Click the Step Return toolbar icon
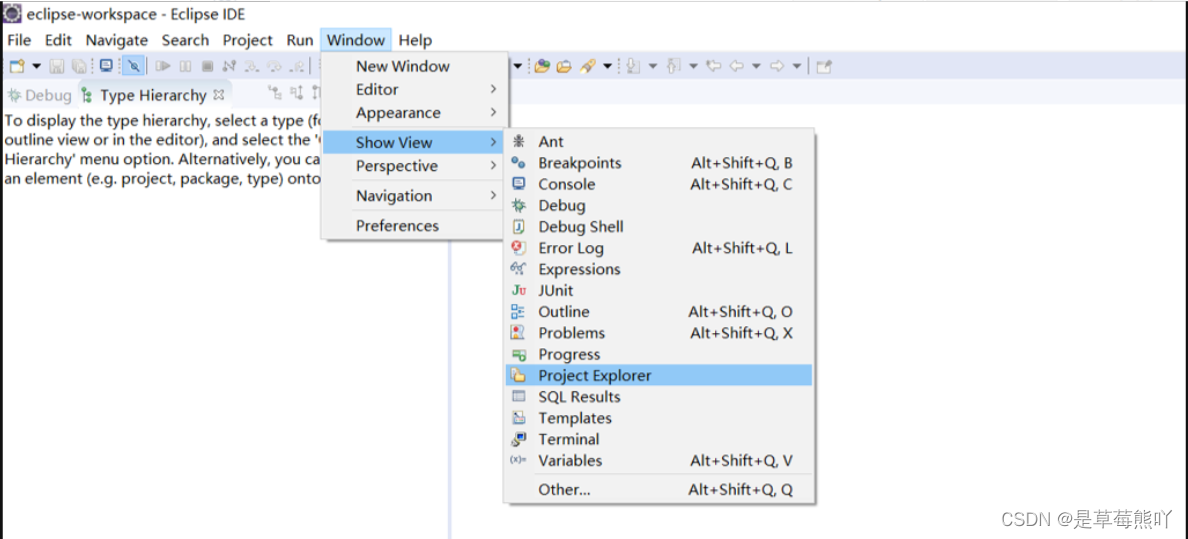 click(297, 66)
